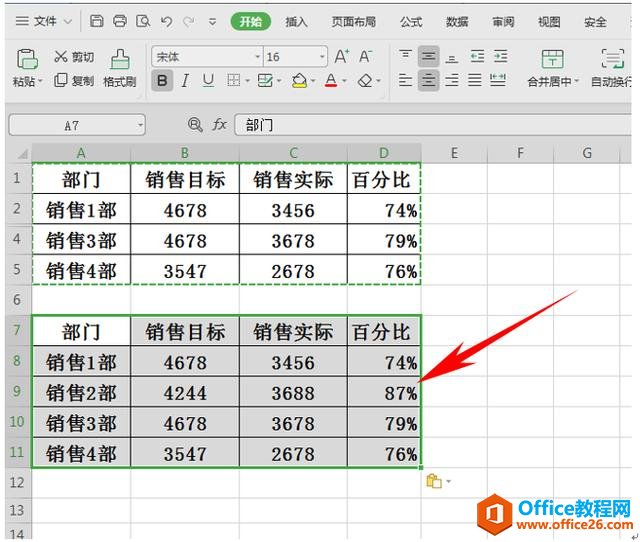This screenshot has height=542, width=640.
Task: Align text right
Action: pyautogui.click(x=451, y=80)
